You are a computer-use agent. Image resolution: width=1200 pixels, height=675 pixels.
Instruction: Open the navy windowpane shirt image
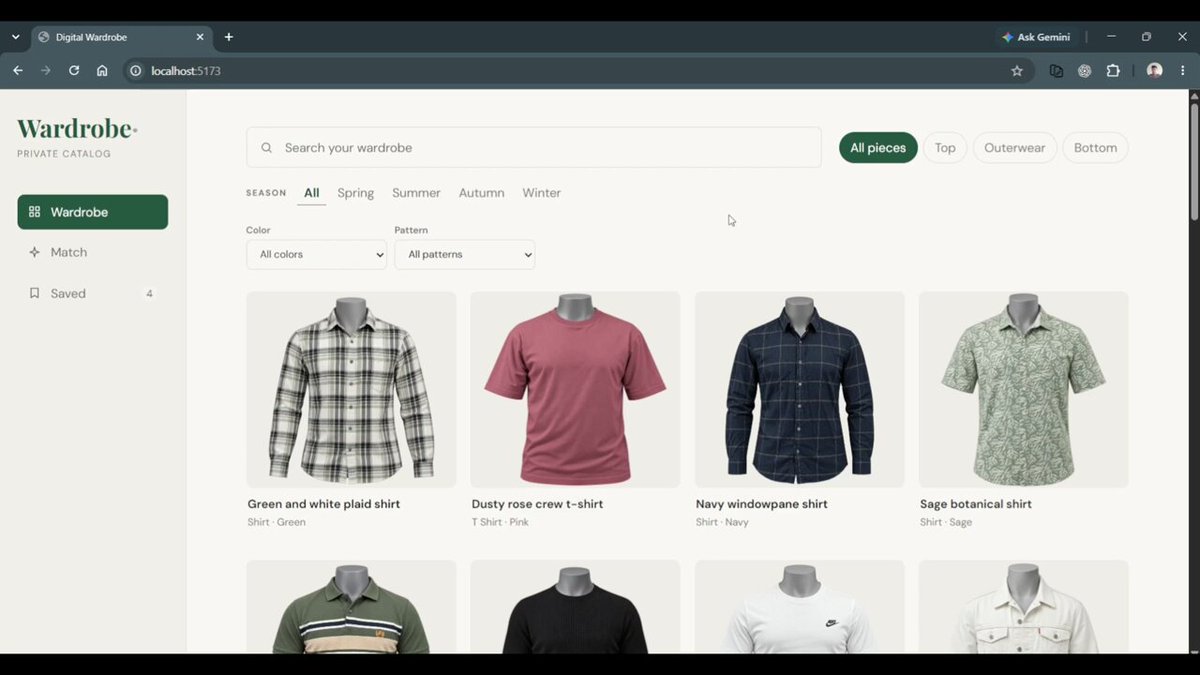(x=800, y=390)
